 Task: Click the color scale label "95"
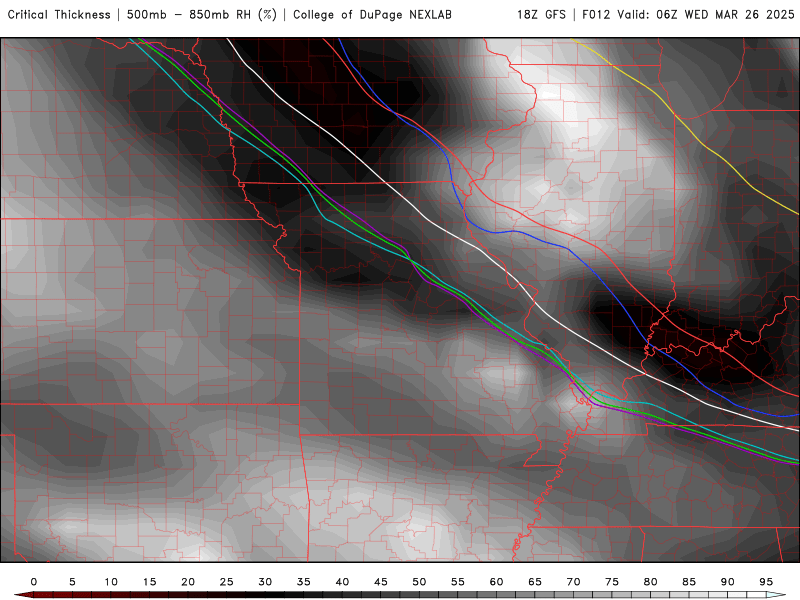point(766,582)
